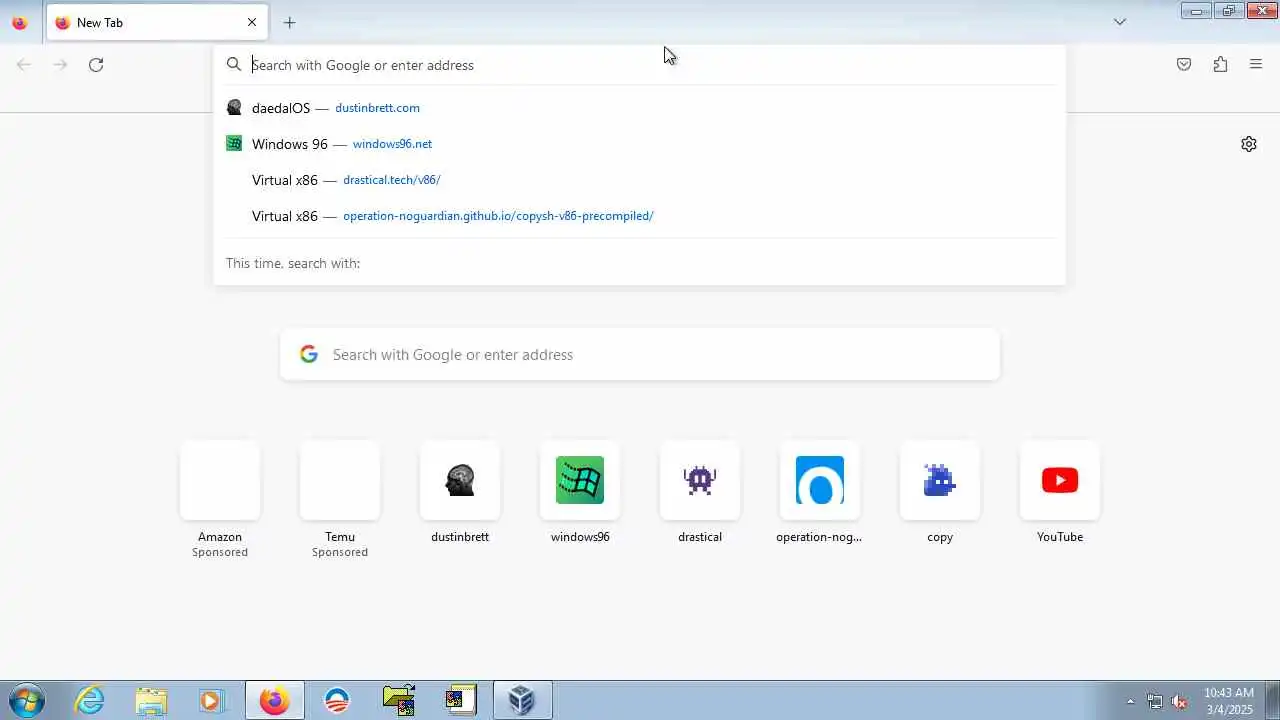1280x720 pixels.
Task: Open a new tab with plus button
Action: [289, 22]
